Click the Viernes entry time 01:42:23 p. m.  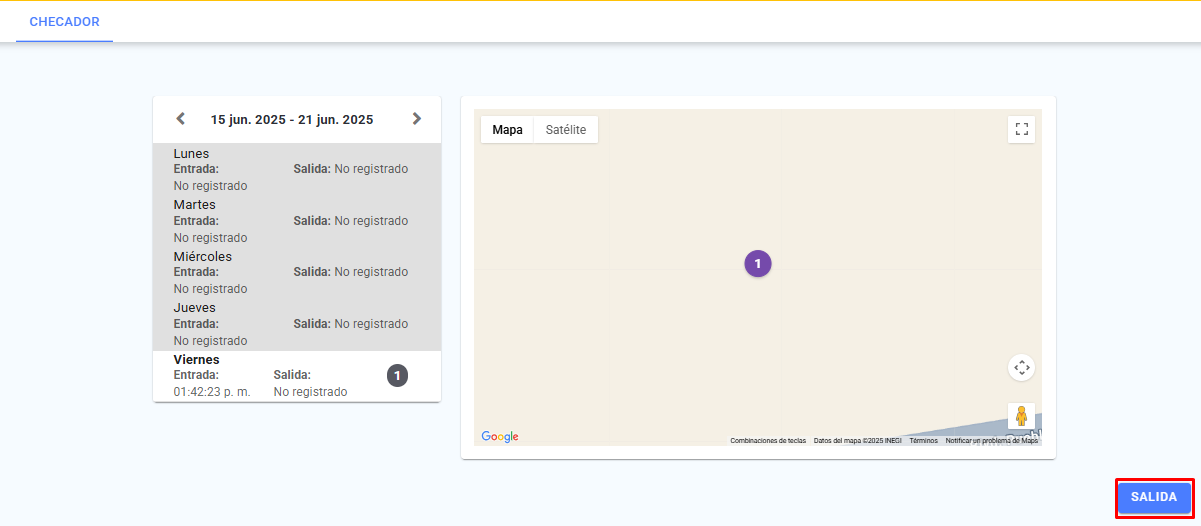212,392
